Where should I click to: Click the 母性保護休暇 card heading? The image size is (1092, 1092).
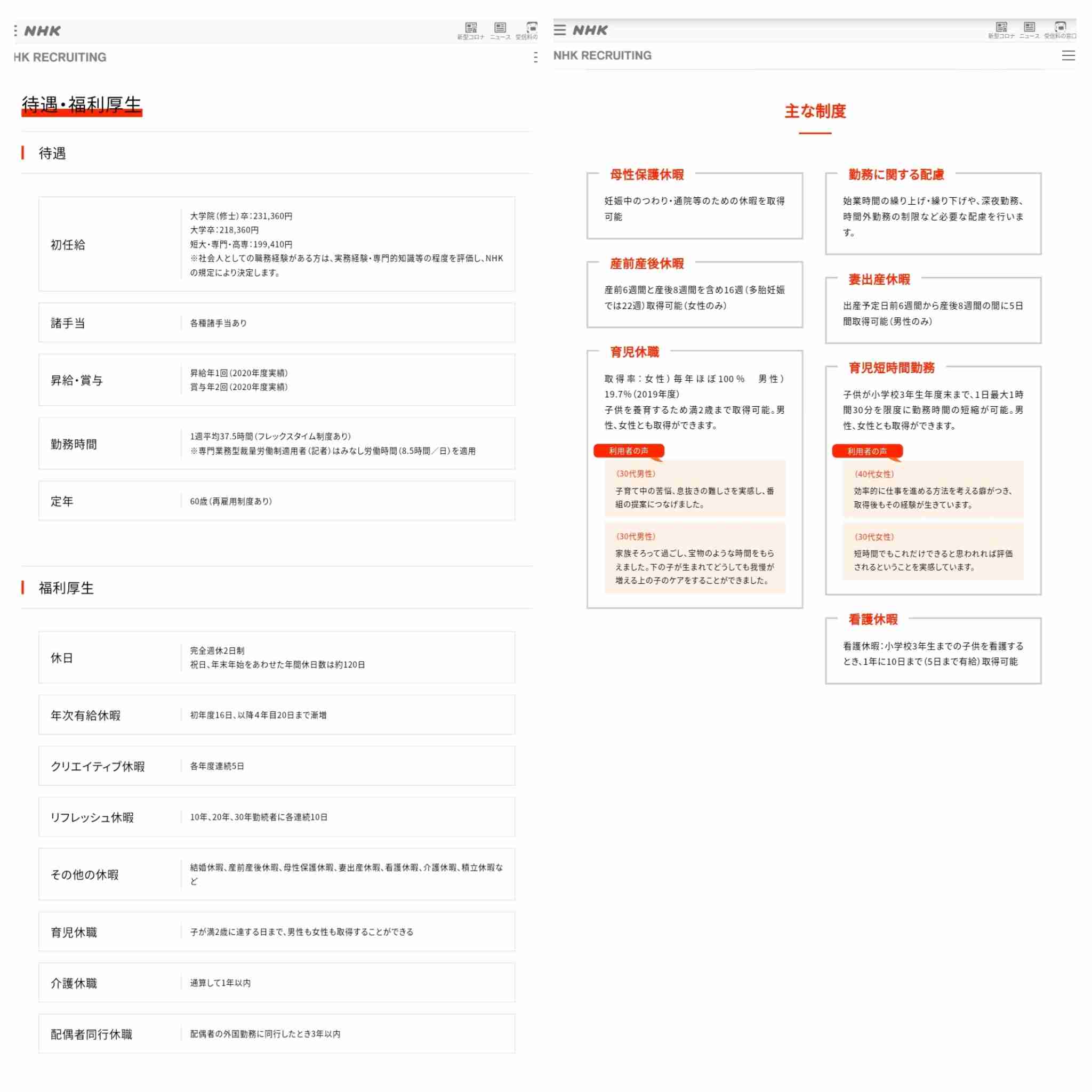[x=647, y=175]
